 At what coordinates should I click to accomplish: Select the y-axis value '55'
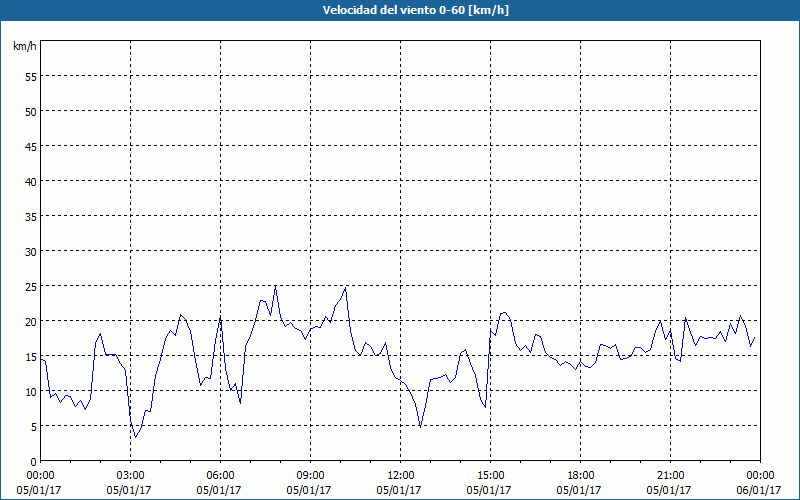[31, 77]
